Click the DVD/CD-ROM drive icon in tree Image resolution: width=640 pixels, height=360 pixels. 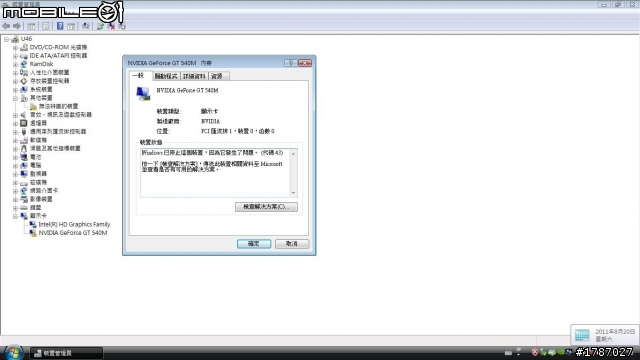(24, 47)
